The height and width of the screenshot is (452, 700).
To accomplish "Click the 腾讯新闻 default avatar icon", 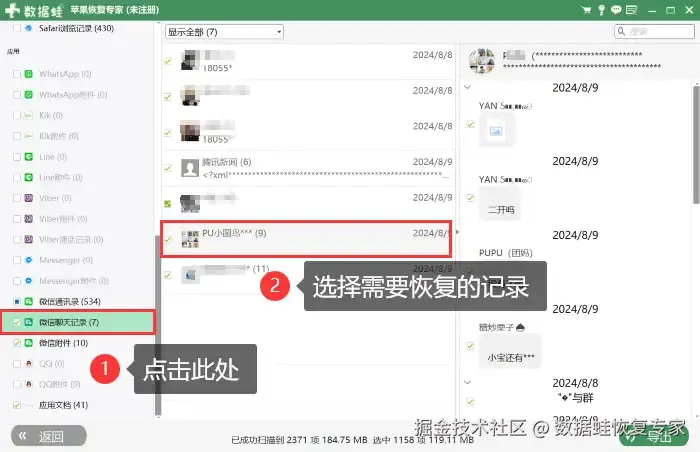I will (190, 168).
